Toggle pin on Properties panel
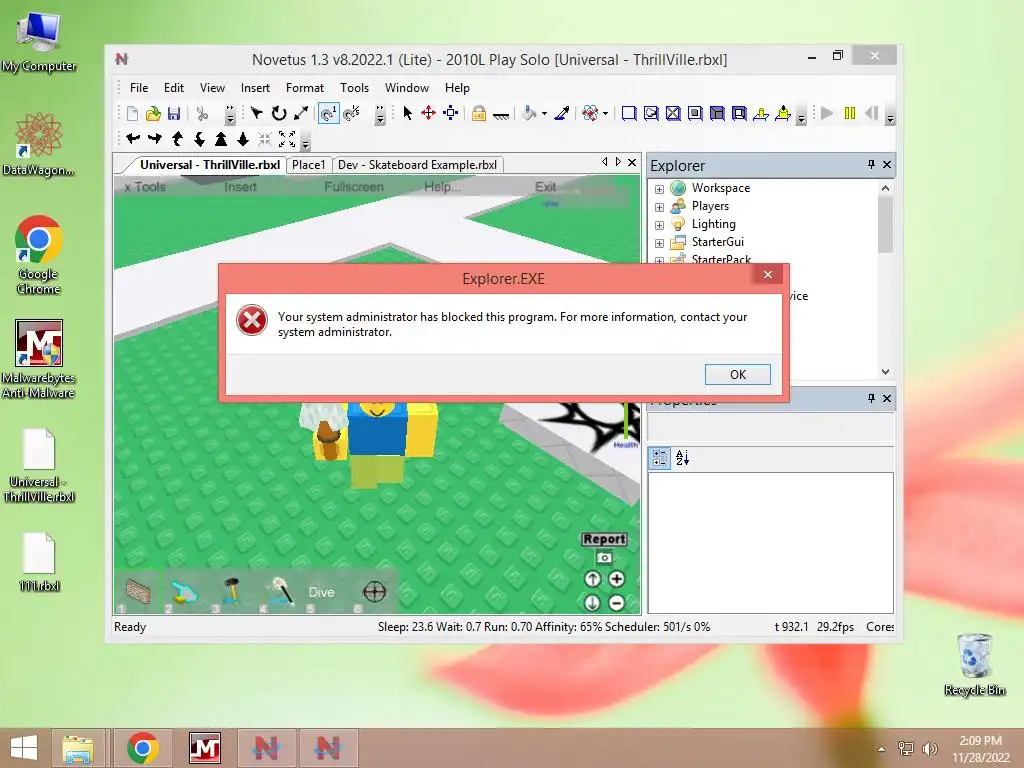Screen dimensions: 1024x768 click(x=871, y=398)
